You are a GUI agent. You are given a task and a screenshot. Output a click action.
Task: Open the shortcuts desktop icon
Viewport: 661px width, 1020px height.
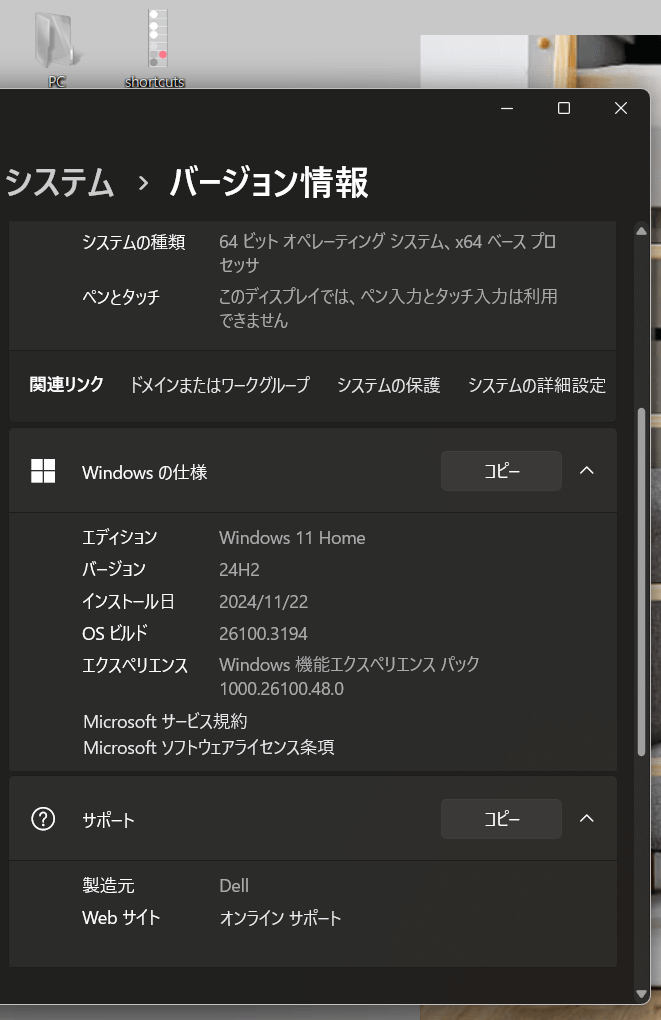tap(155, 46)
